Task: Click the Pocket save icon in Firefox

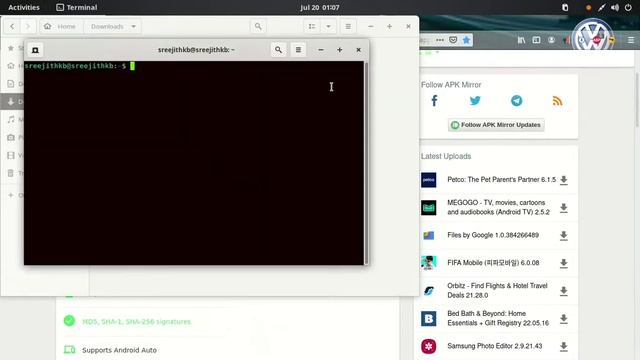Action: (x=453, y=40)
